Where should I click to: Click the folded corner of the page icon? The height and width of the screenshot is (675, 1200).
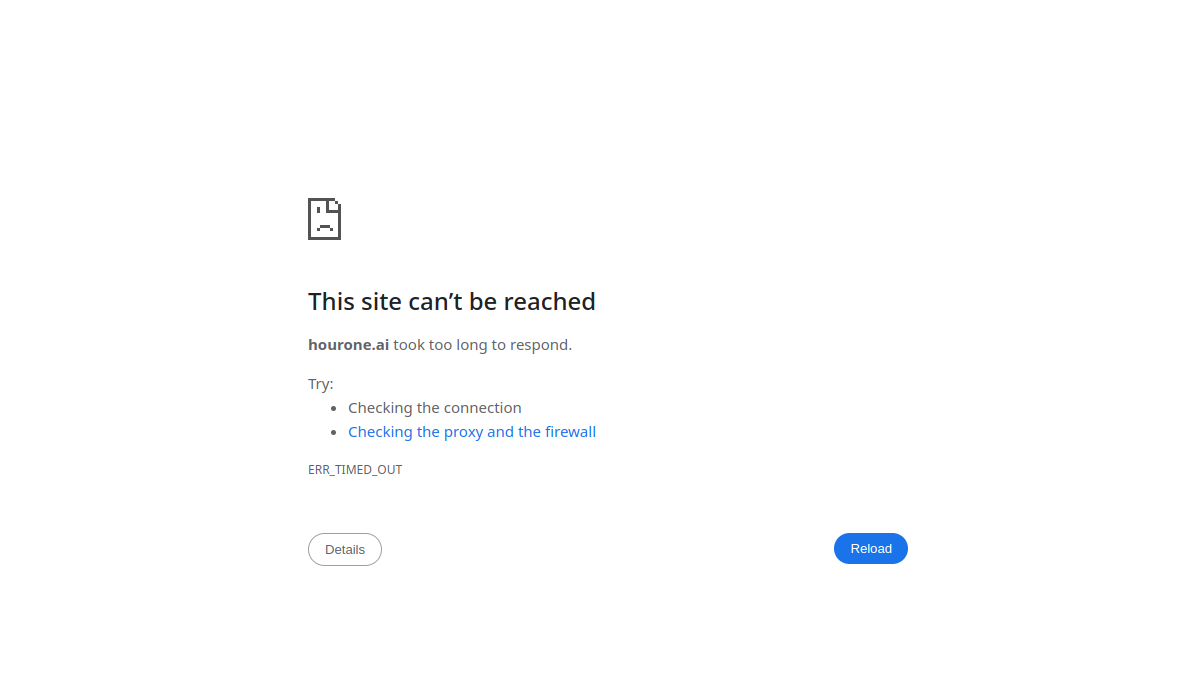pyautogui.click(x=335, y=204)
